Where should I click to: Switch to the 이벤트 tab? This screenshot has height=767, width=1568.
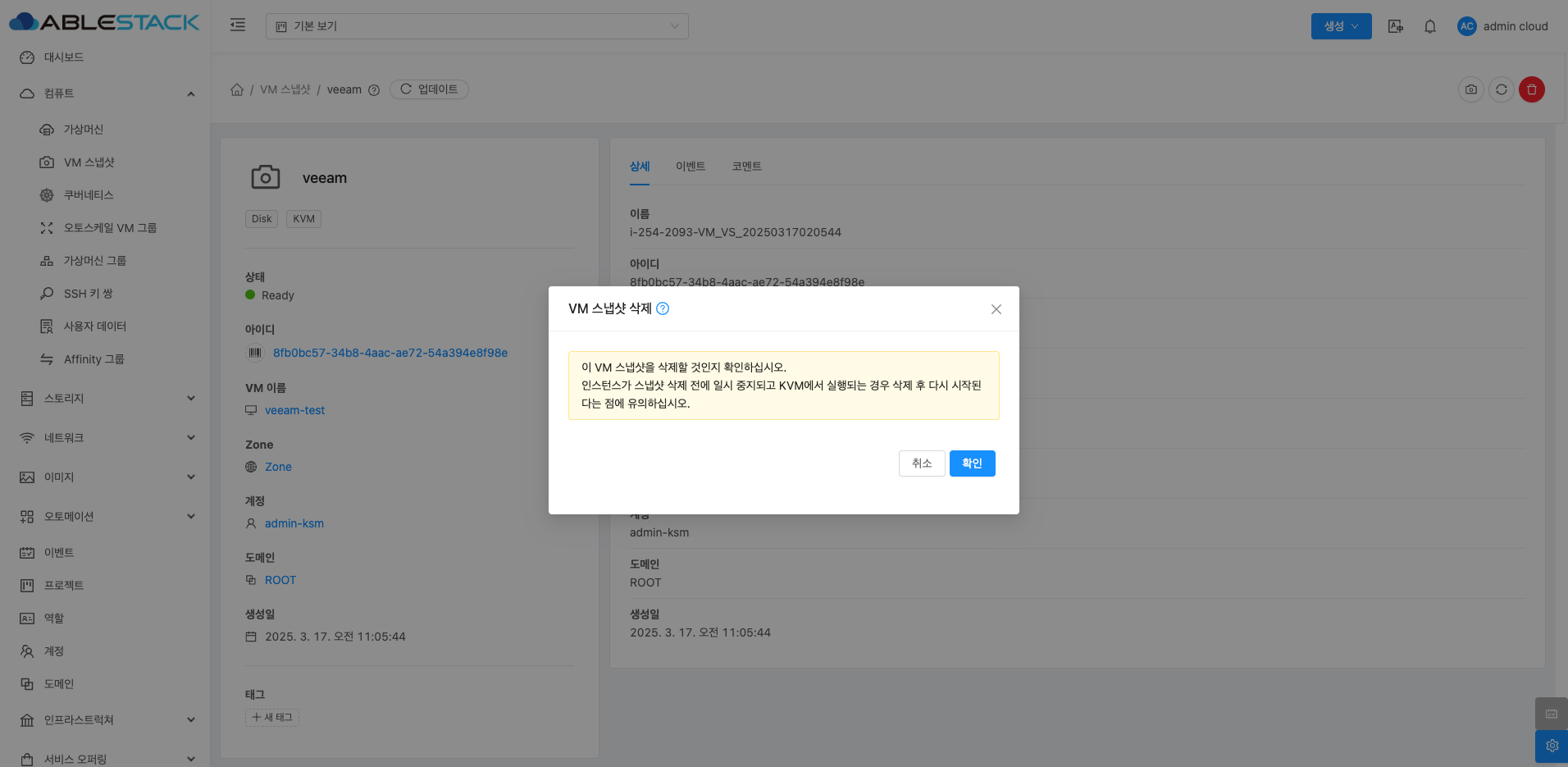(x=690, y=167)
